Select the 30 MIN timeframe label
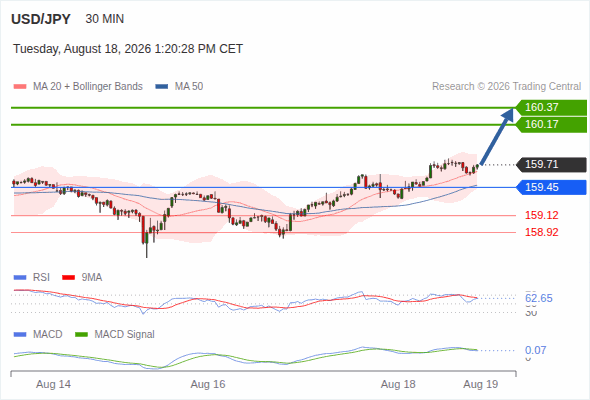Image resolution: width=590 pixels, height=400 pixels. pyautogui.click(x=105, y=19)
